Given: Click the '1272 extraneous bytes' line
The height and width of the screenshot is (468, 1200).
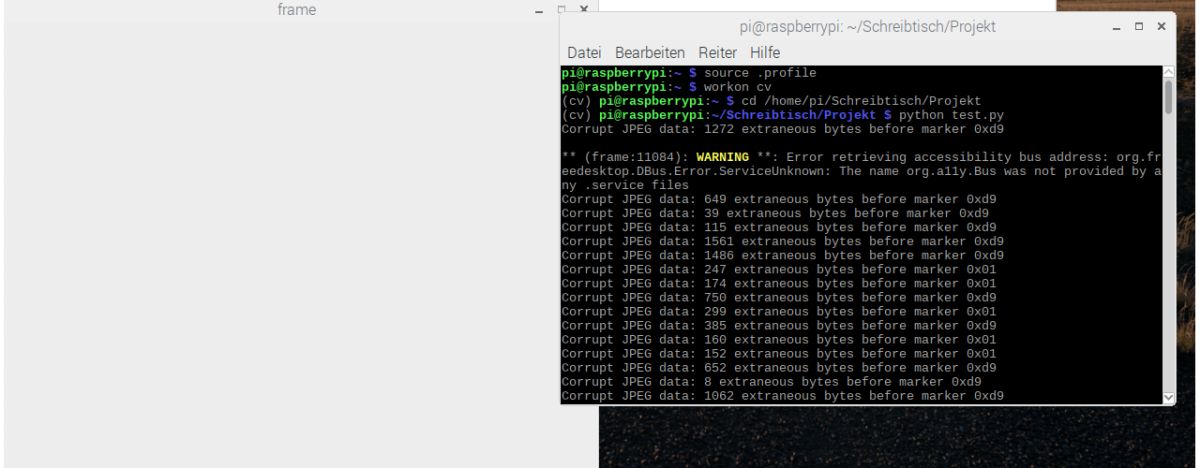Looking at the screenshot, I should click(x=783, y=129).
